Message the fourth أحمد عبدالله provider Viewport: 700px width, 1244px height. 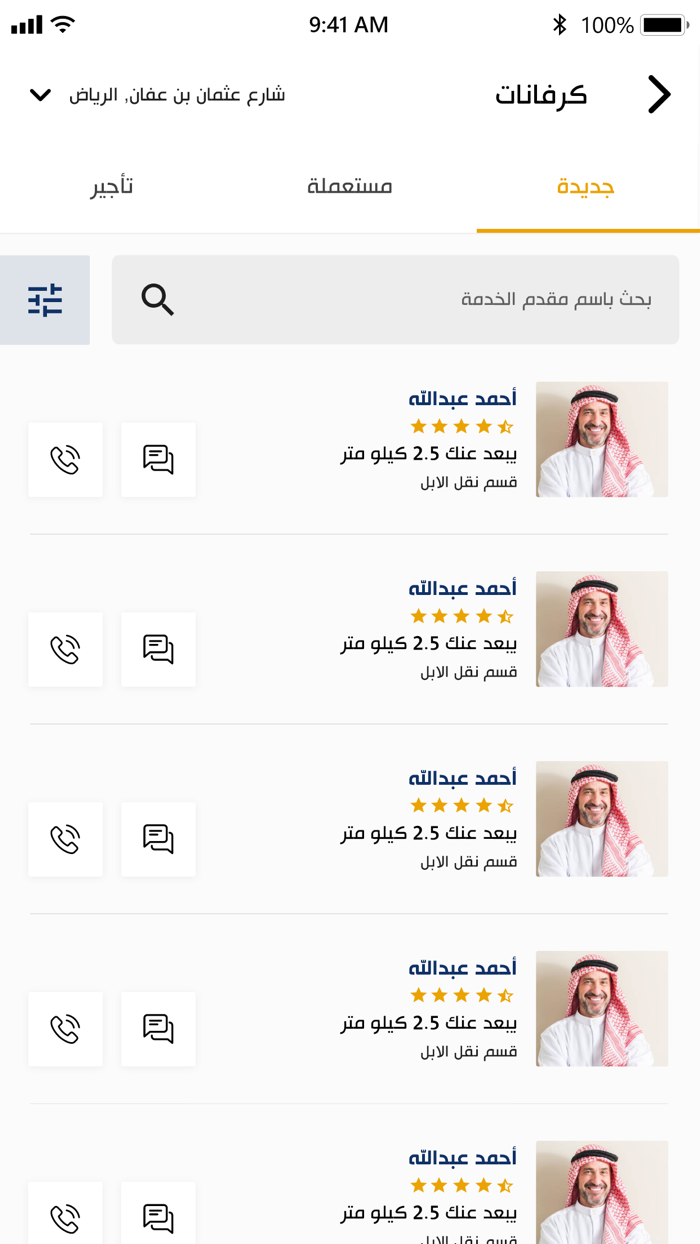(x=158, y=1028)
